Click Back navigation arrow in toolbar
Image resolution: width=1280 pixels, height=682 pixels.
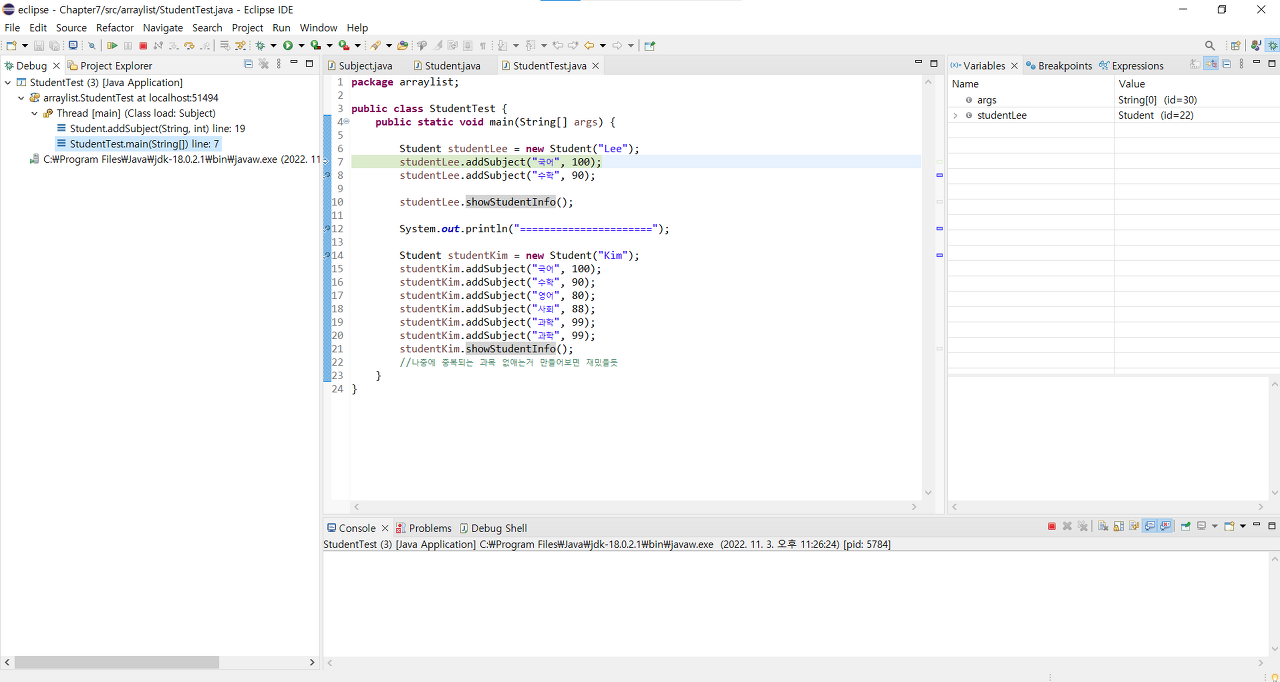pyautogui.click(x=588, y=45)
